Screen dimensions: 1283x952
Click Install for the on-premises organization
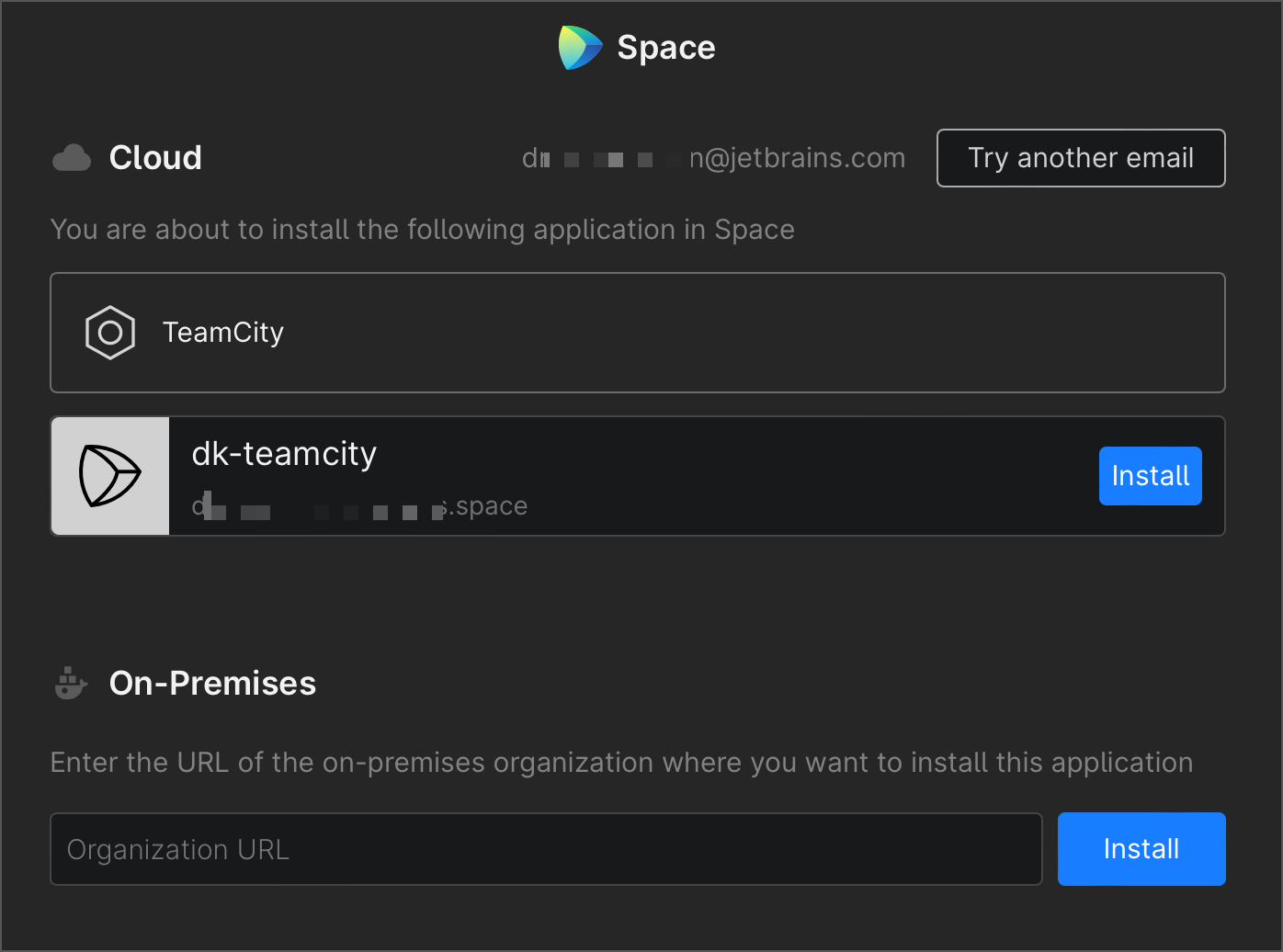(1141, 849)
